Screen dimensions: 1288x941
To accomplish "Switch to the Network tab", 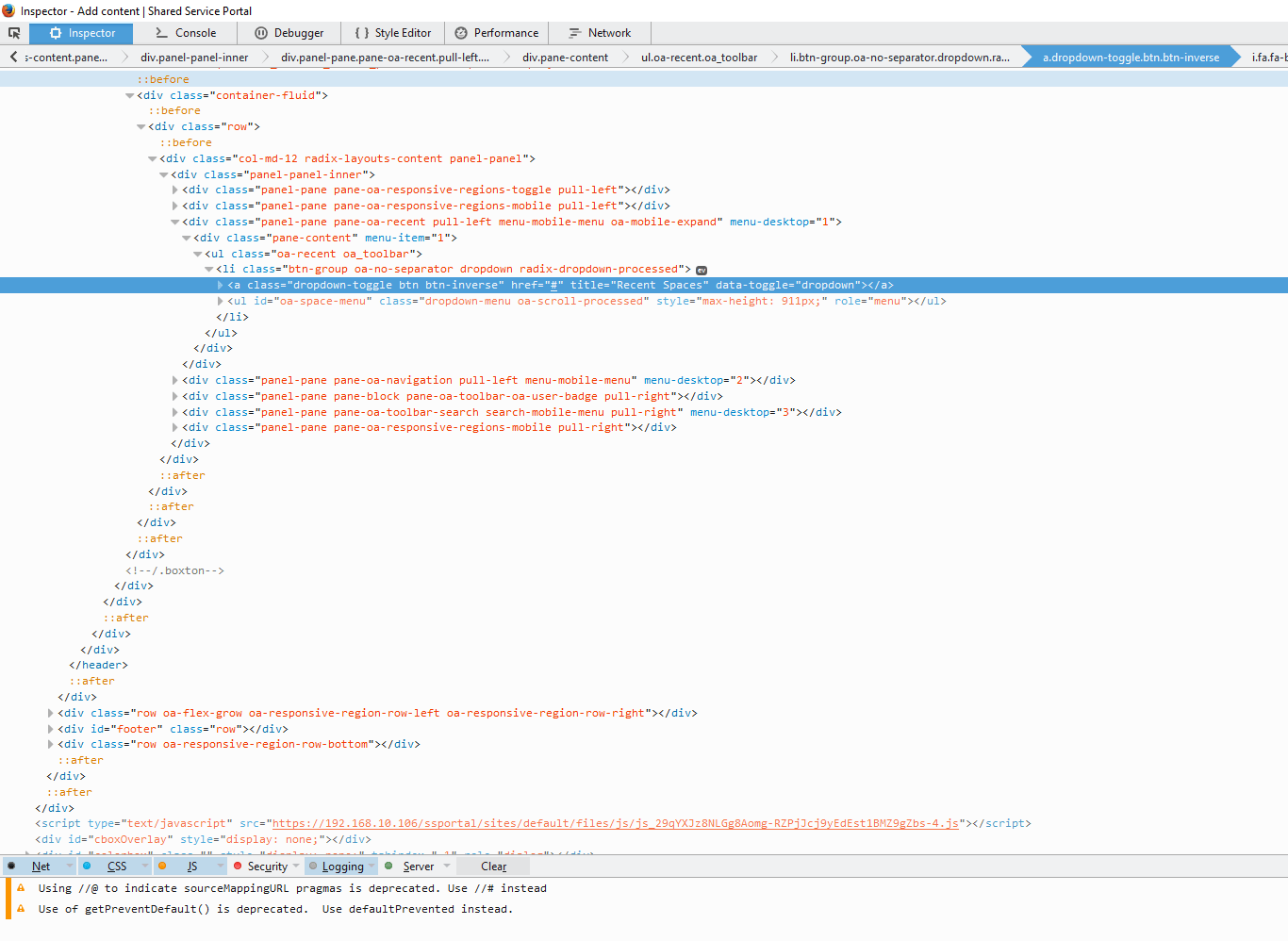I will tap(600, 33).
